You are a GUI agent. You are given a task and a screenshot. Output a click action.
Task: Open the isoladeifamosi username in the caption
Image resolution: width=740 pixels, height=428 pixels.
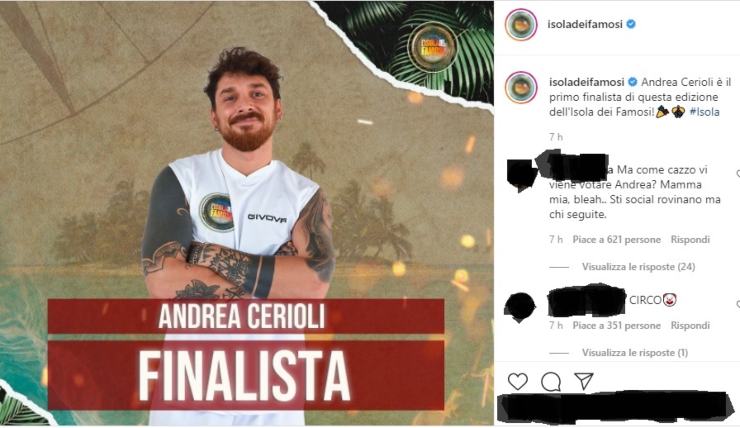pos(587,82)
